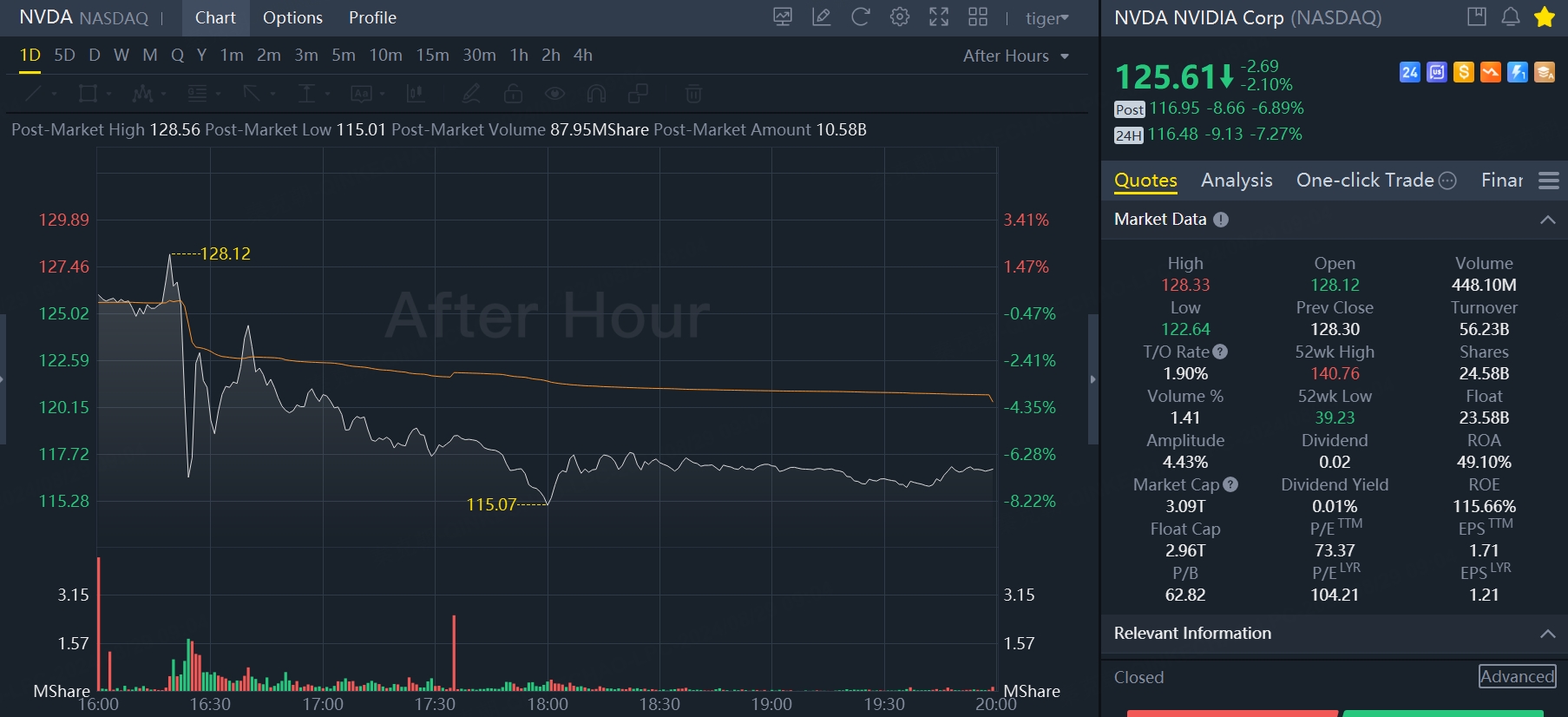This screenshot has height=717, width=1568.
Task: Open info tooltip next to Market Data
Action: (x=1221, y=220)
